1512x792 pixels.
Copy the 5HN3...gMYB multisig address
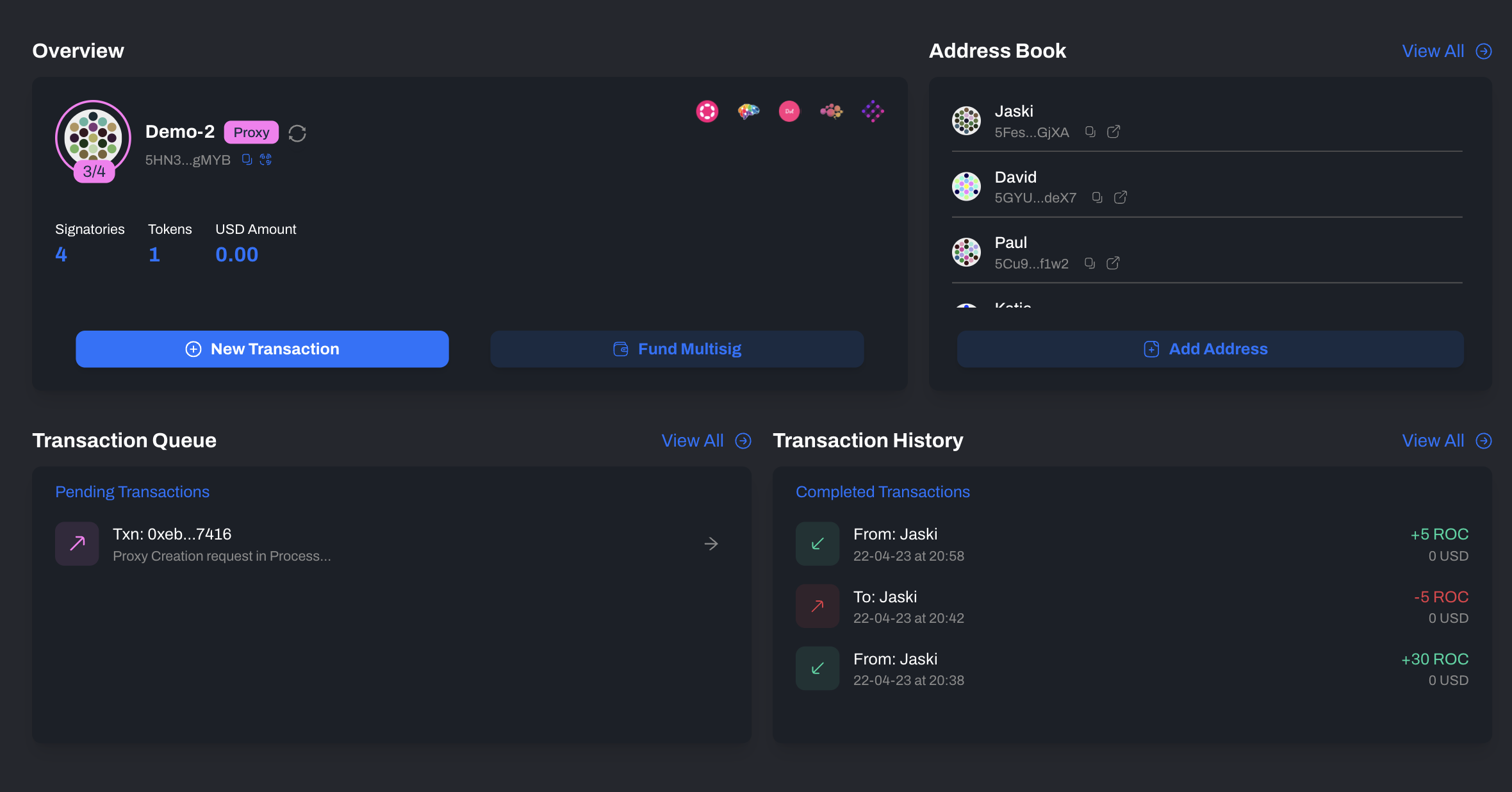pyautogui.click(x=247, y=160)
